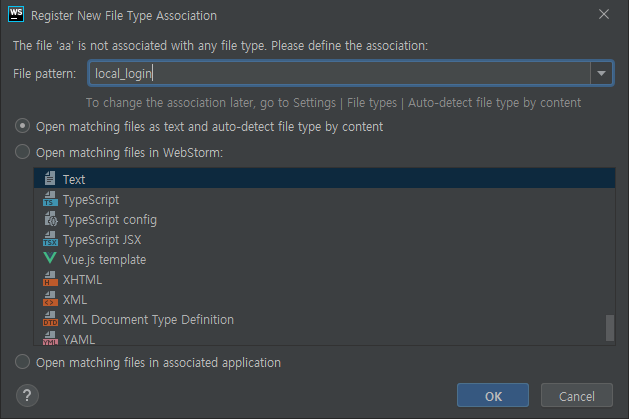Select XML in the file type list
This screenshot has width=629, height=419.
pos(324,300)
